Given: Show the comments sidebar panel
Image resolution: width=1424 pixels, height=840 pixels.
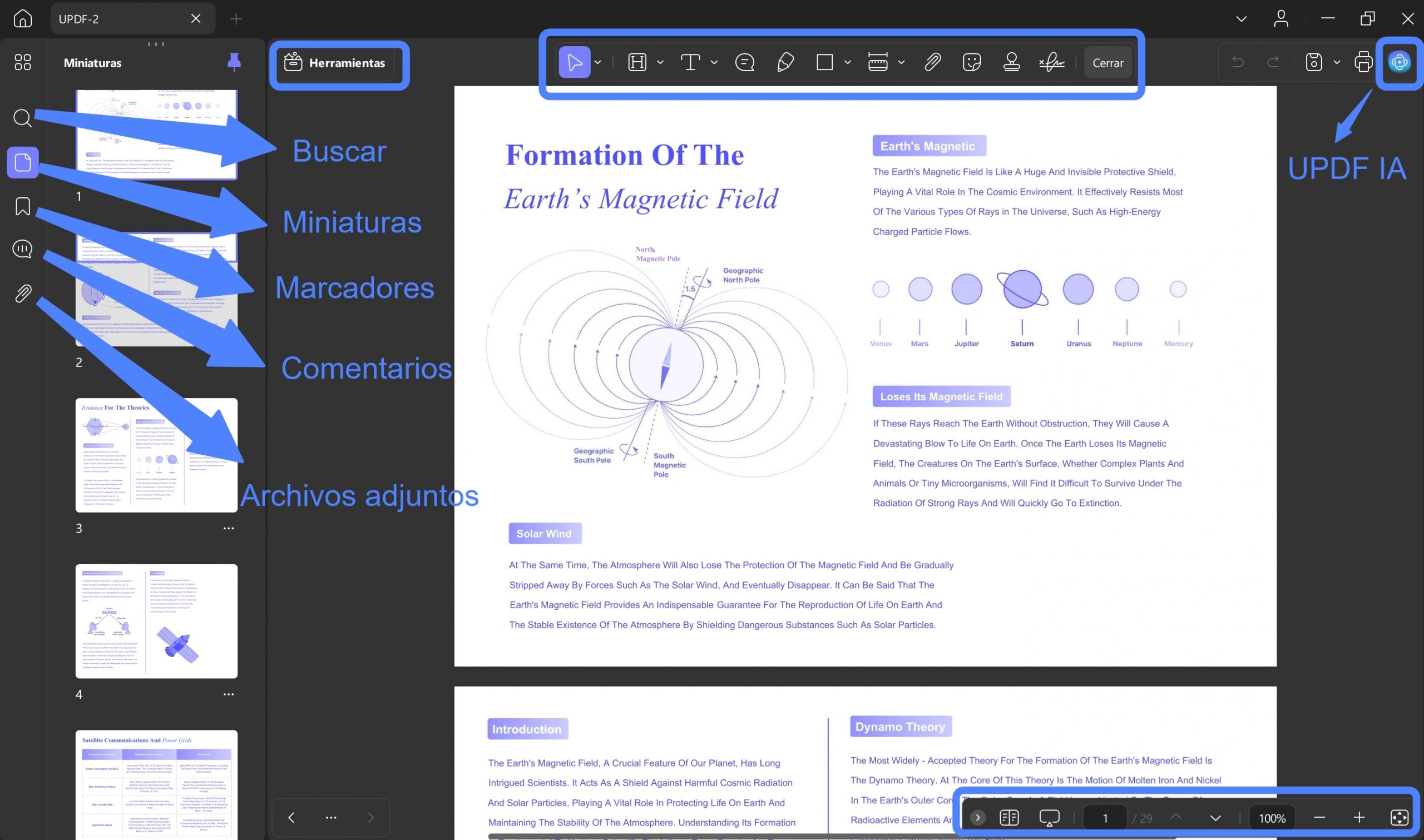Looking at the screenshot, I should (x=22, y=249).
